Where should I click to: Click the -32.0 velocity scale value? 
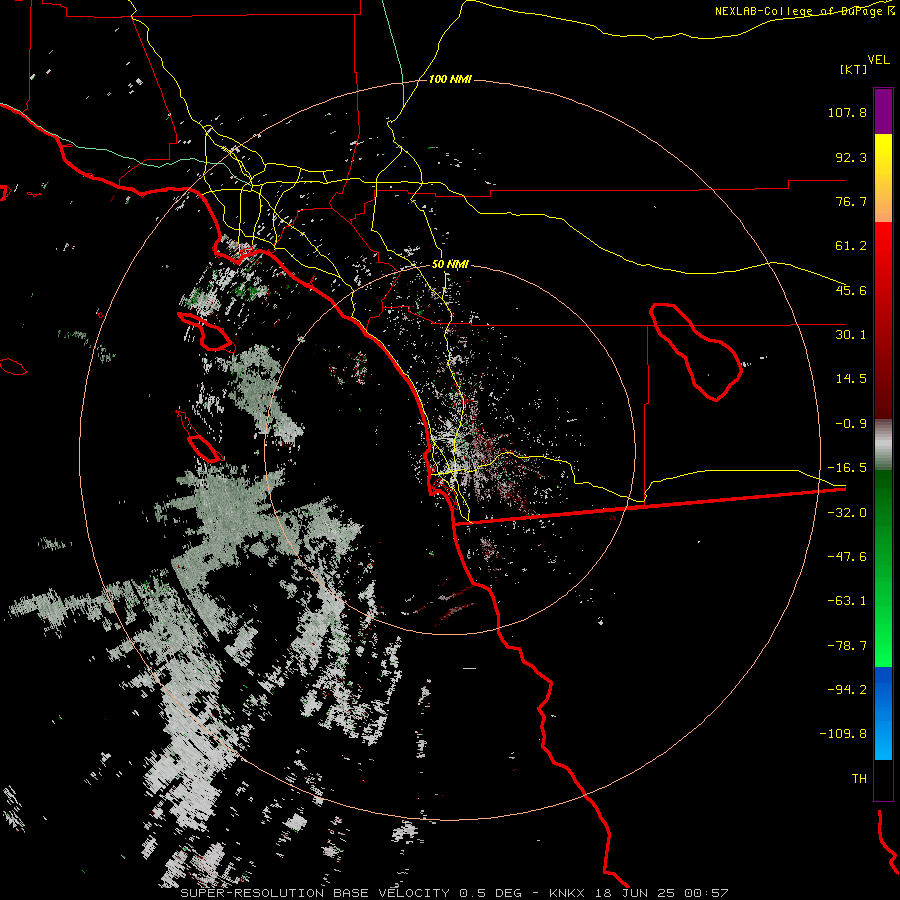pyautogui.click(x=847, y=513)
